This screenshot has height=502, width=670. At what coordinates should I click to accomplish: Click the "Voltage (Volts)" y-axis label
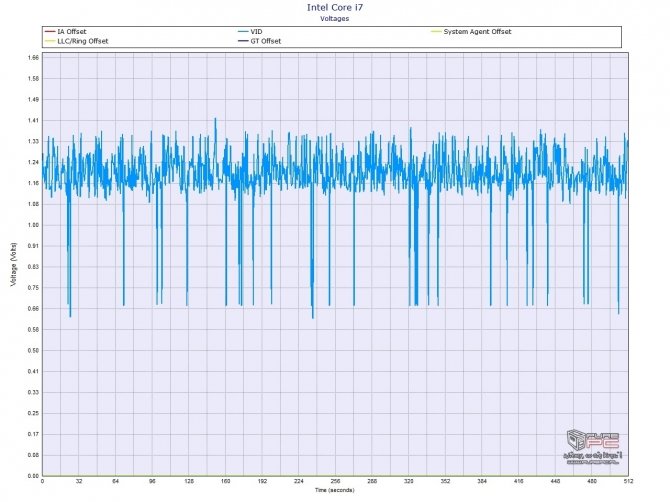[x=14, y=264]
